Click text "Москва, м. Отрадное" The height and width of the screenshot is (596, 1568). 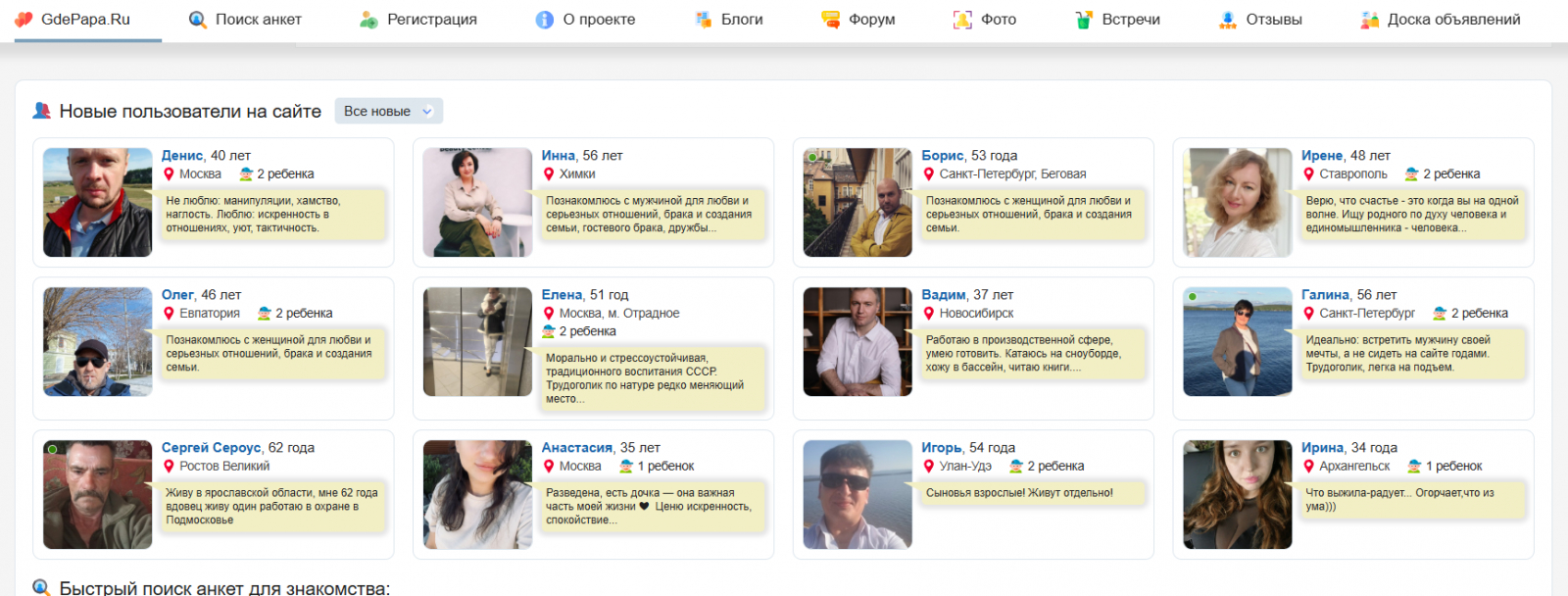619,314
